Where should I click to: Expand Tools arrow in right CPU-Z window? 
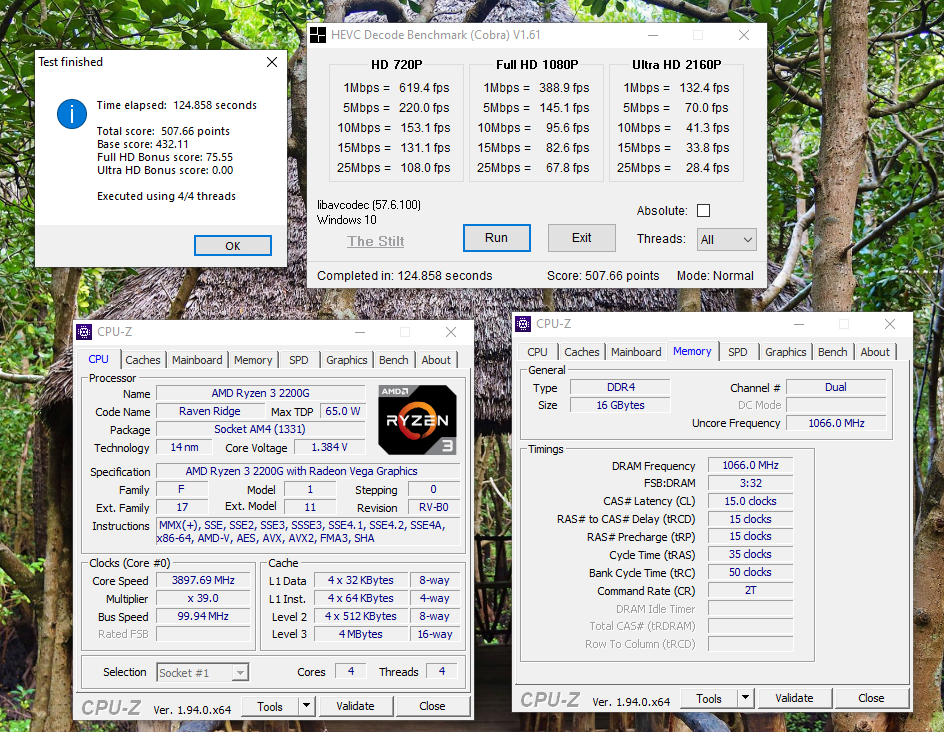745,698
